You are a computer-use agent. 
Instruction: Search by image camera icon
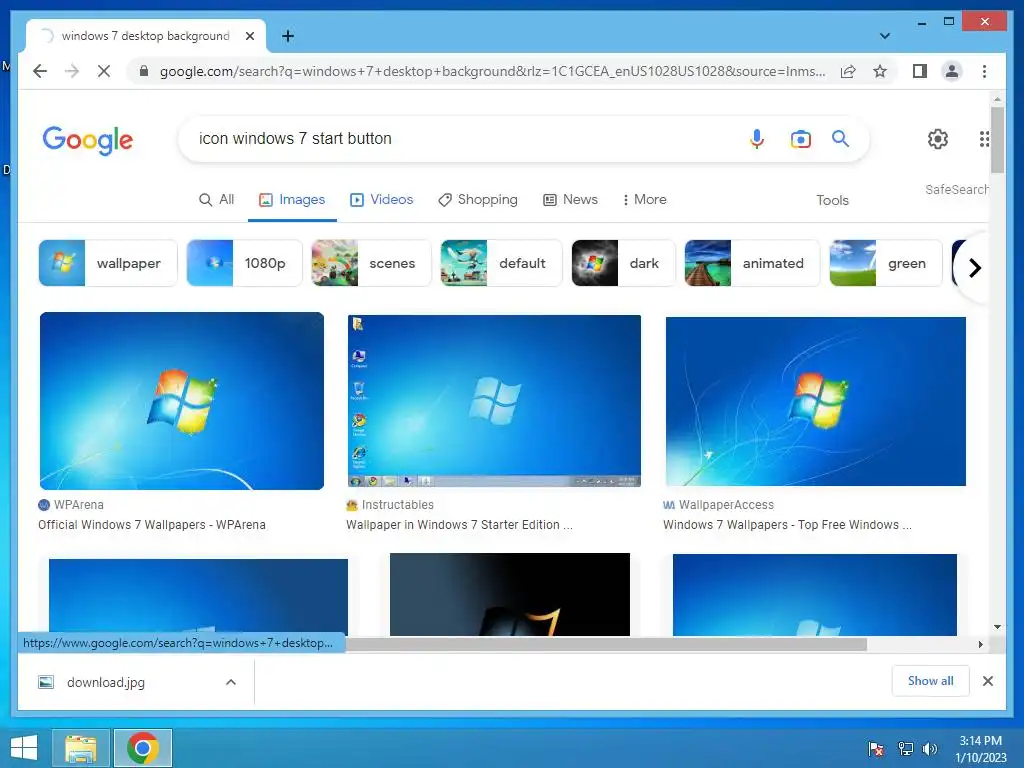click(x=801, y=138)
